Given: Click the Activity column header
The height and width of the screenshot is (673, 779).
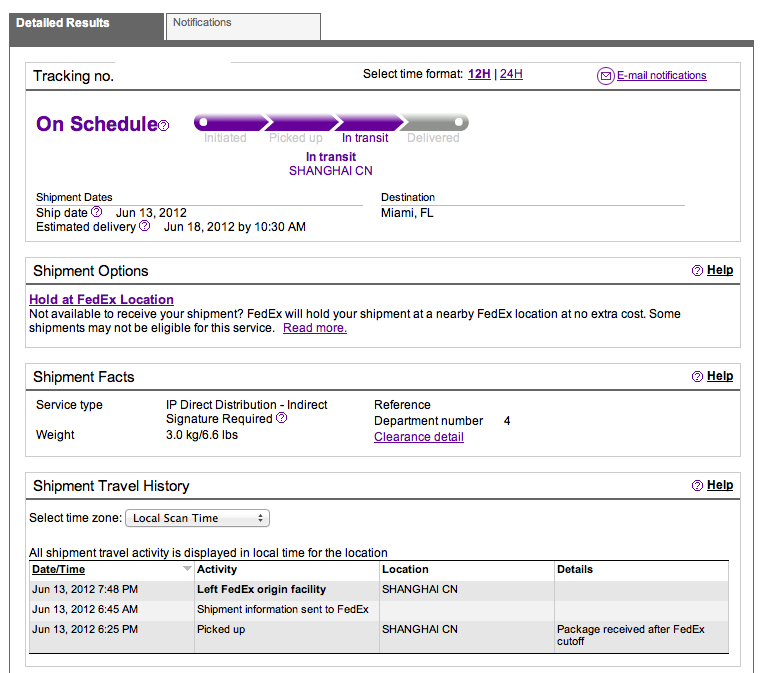Looking at the screenshot, I should click(217, 570).
